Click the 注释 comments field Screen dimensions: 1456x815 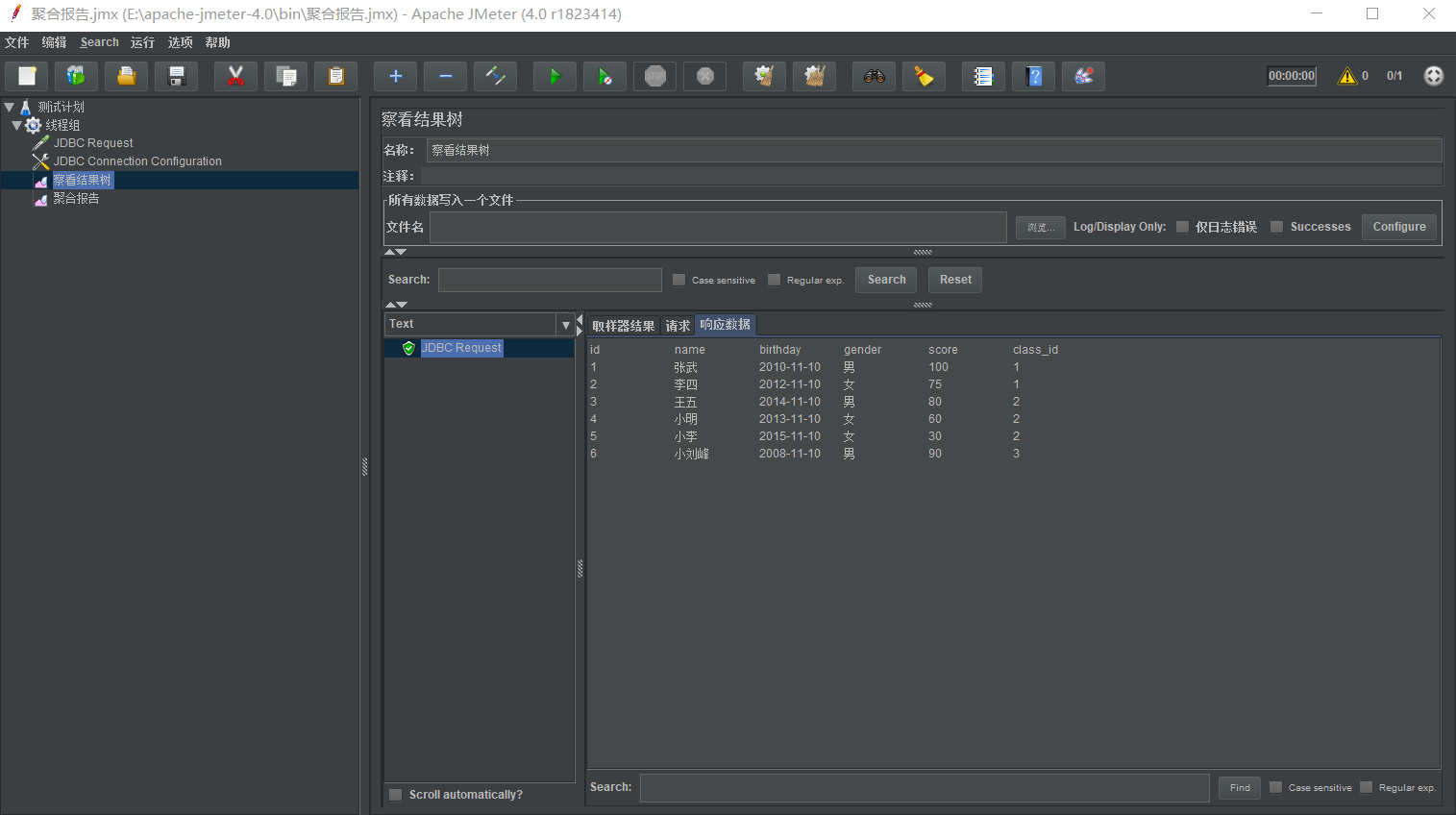pyautogui.click(x=931, y=176)
